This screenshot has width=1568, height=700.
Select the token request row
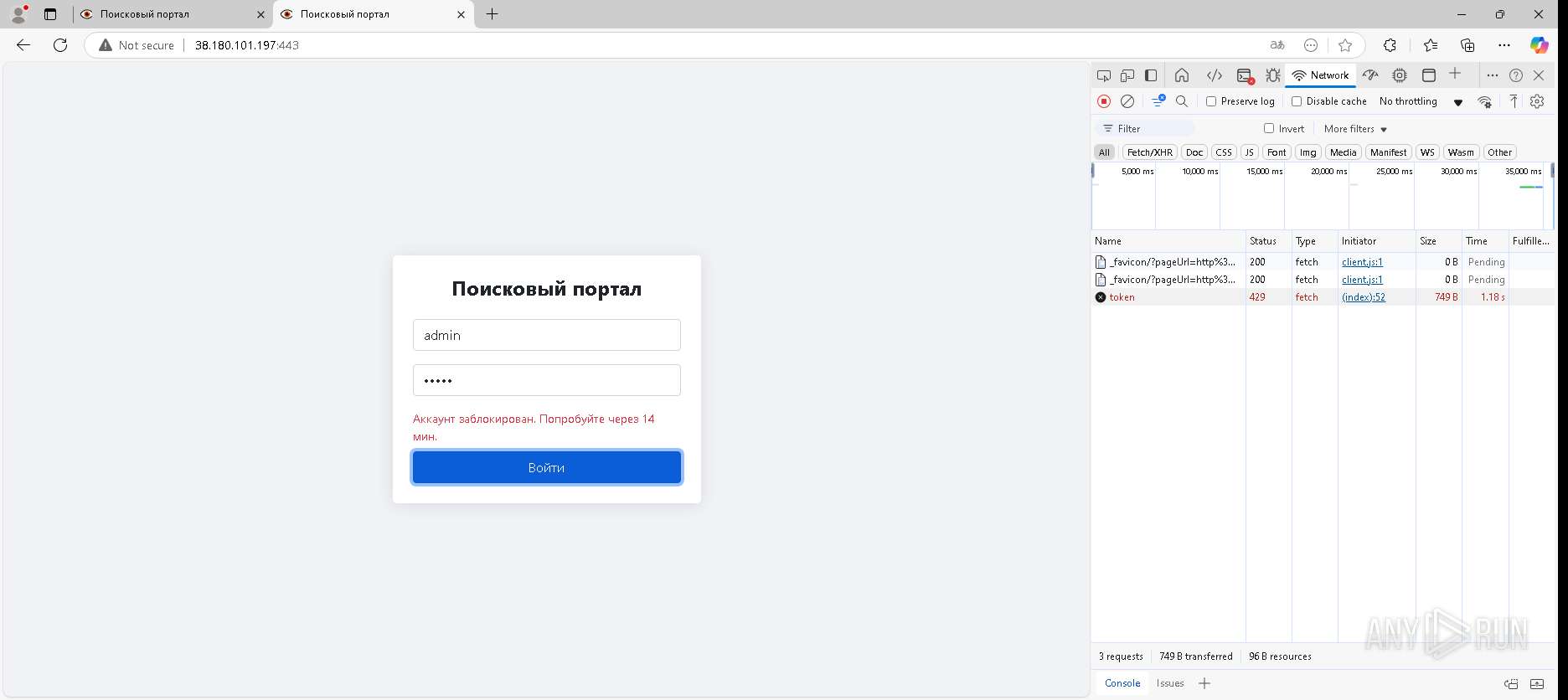point(1323,297)
